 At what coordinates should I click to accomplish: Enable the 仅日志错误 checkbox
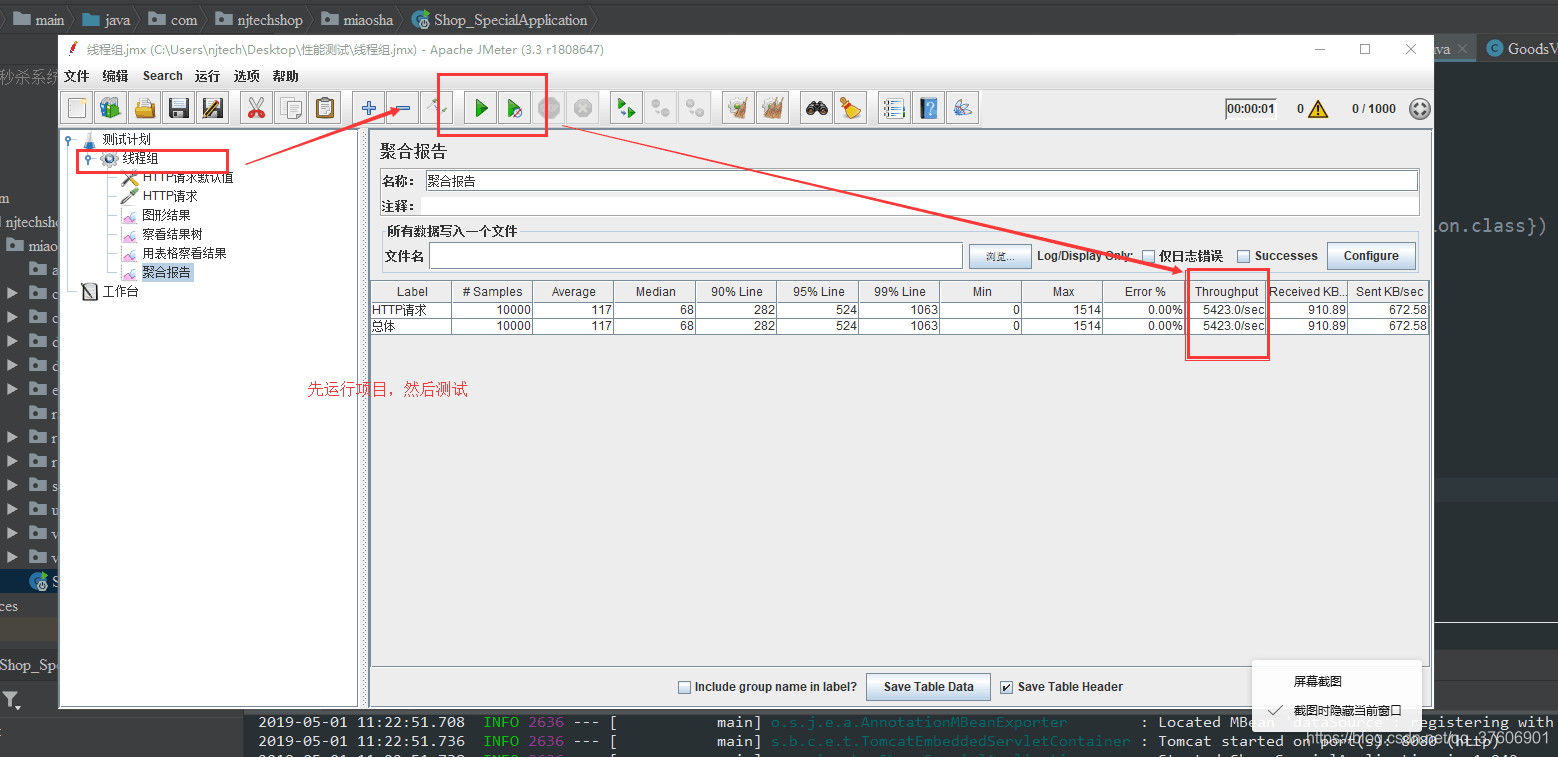click(x=1148, y=256)
